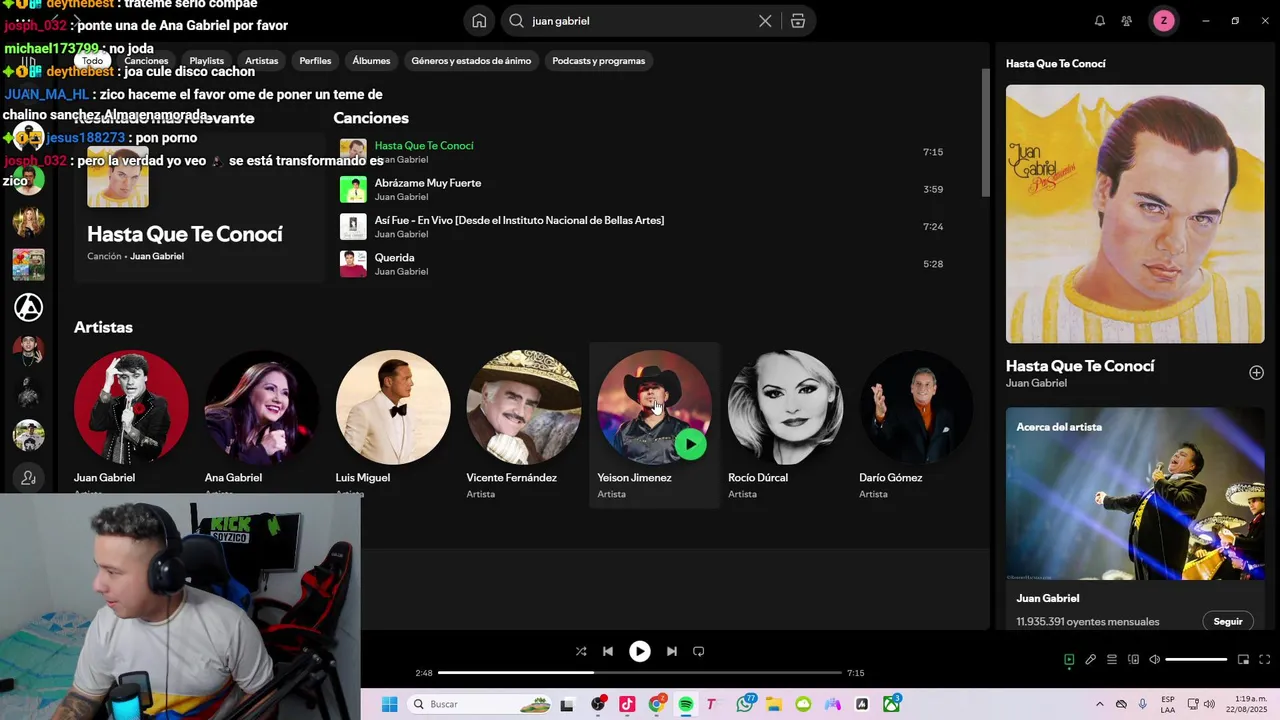Viewport: 1280px width, 720px height.
Task: Follow Juan Gabriel with the Seguir button
Action: click(1228, 621)
